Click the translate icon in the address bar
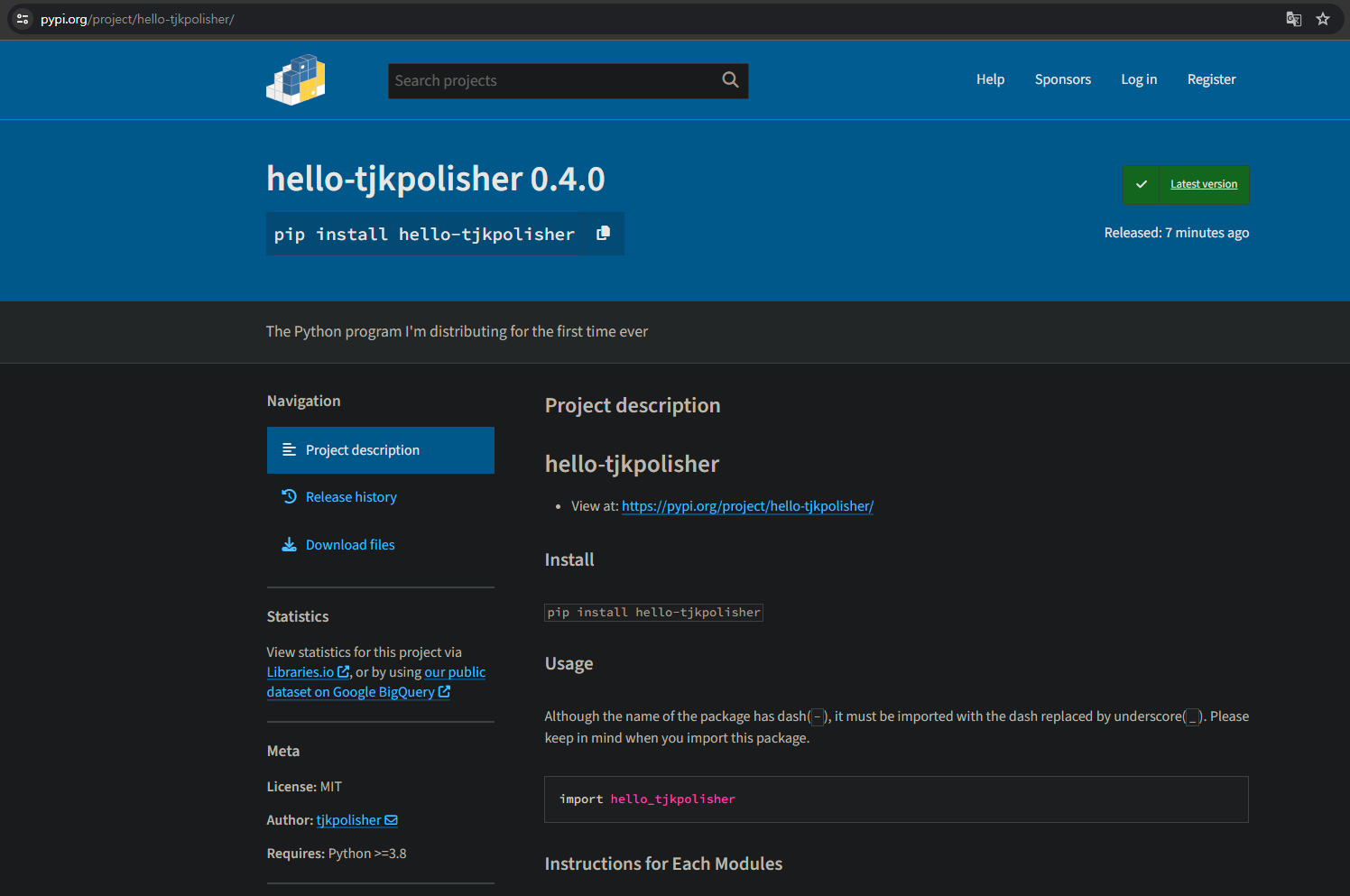The height and width of the screenshot is (896, 1350). point(1293,18)
